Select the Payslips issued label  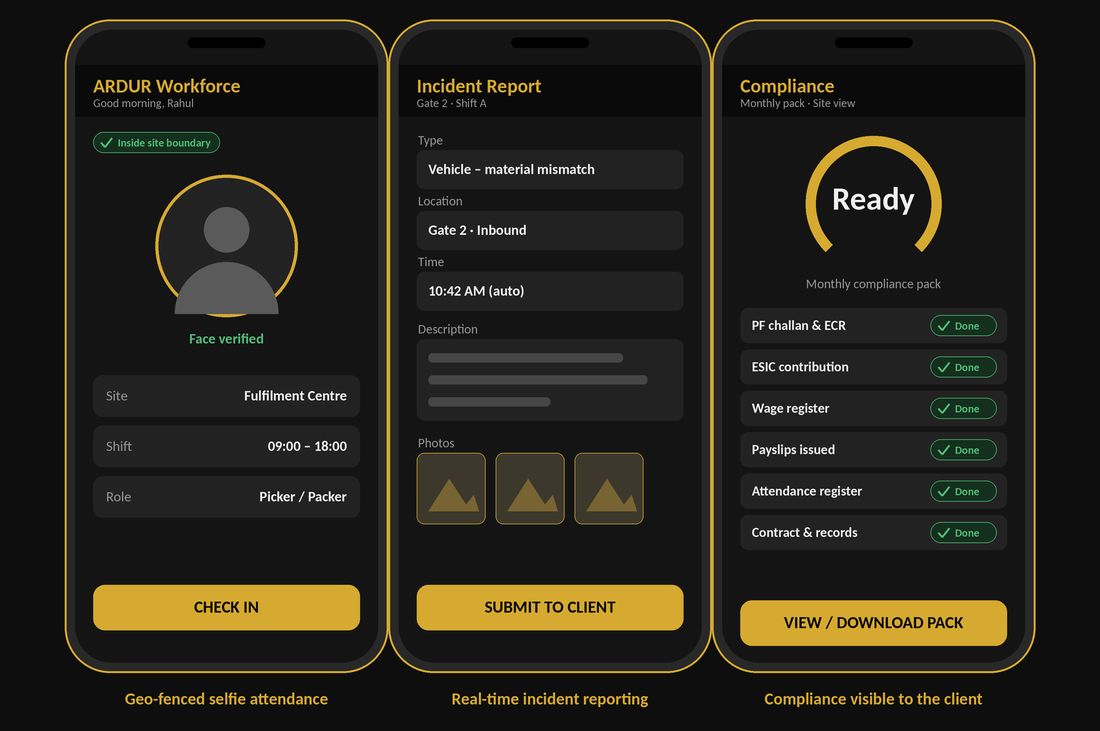793,450
